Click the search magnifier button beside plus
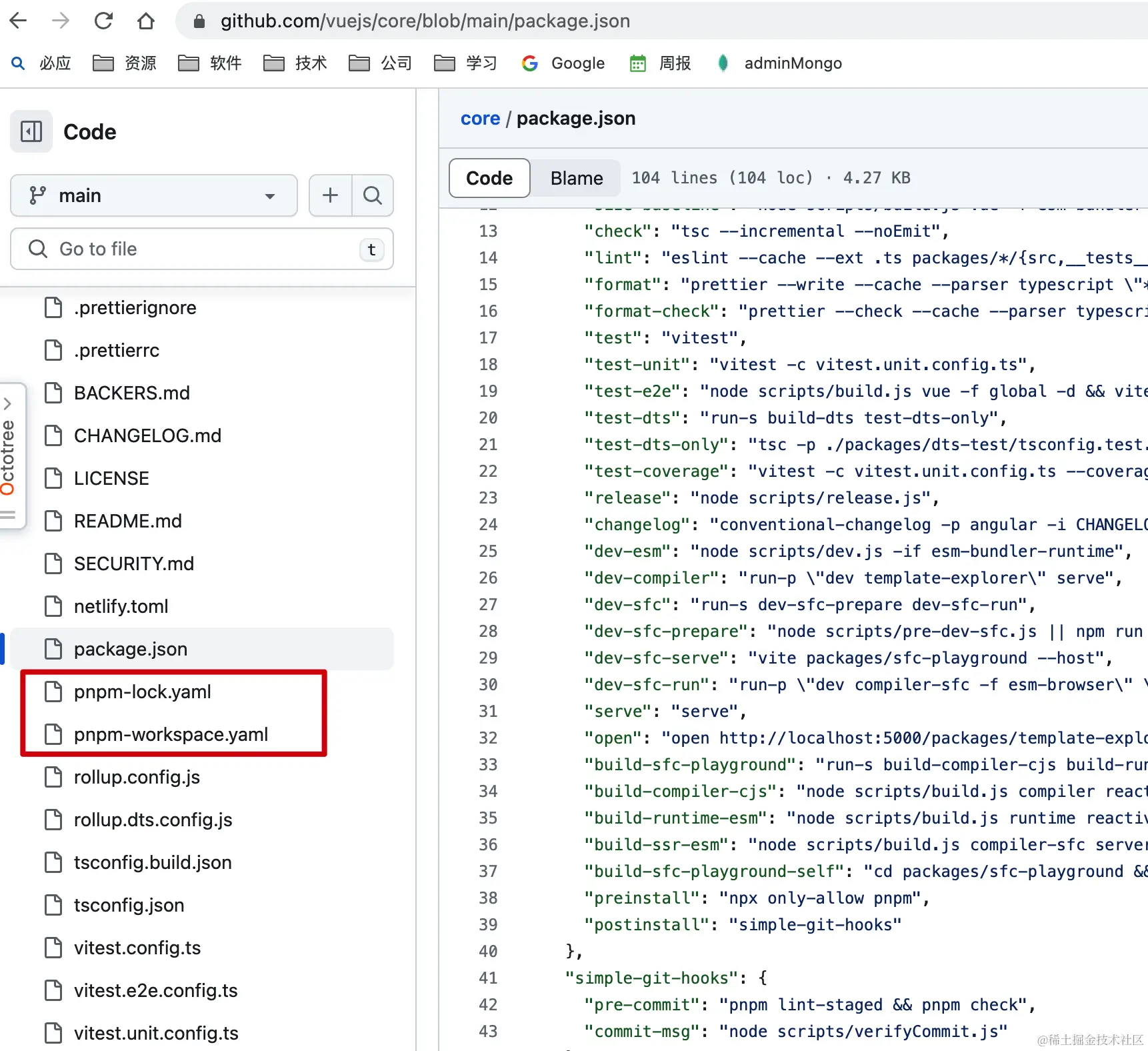 [373, 195]
